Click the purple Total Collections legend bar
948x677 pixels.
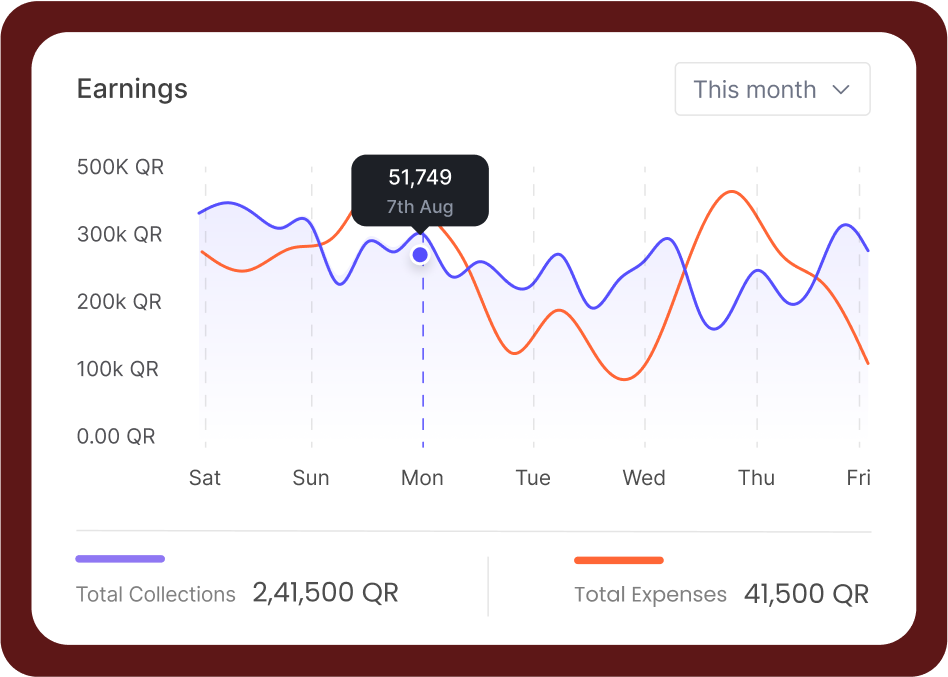[x=120, y=559]
